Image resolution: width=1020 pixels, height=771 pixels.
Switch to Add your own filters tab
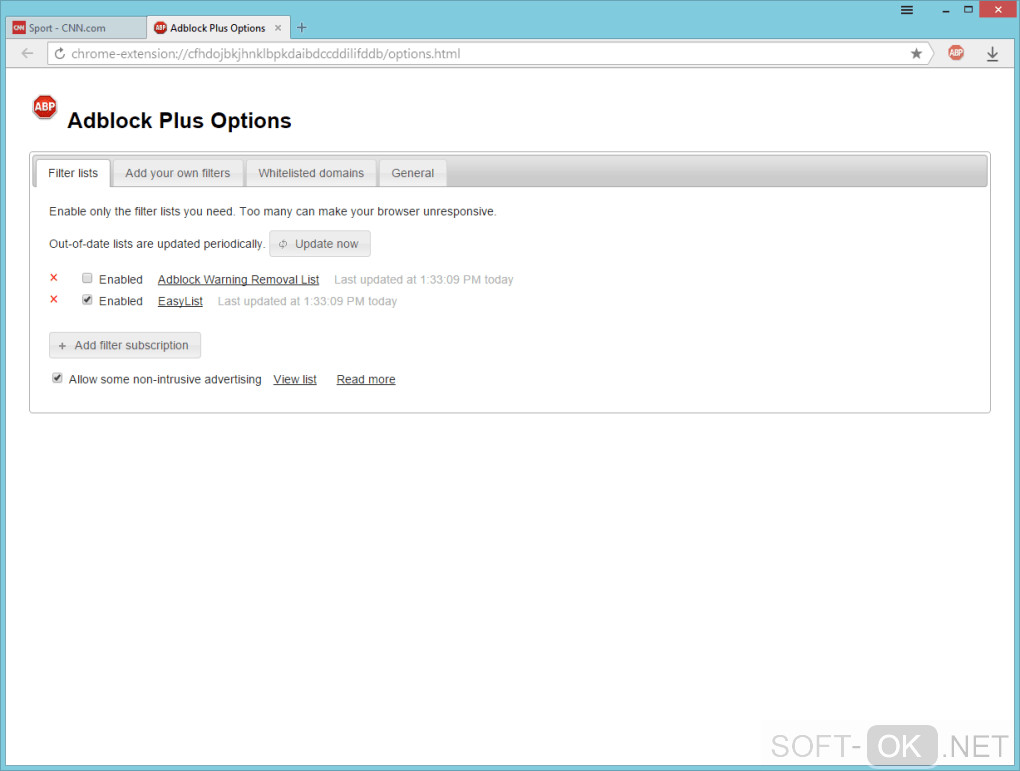[178, 173]
